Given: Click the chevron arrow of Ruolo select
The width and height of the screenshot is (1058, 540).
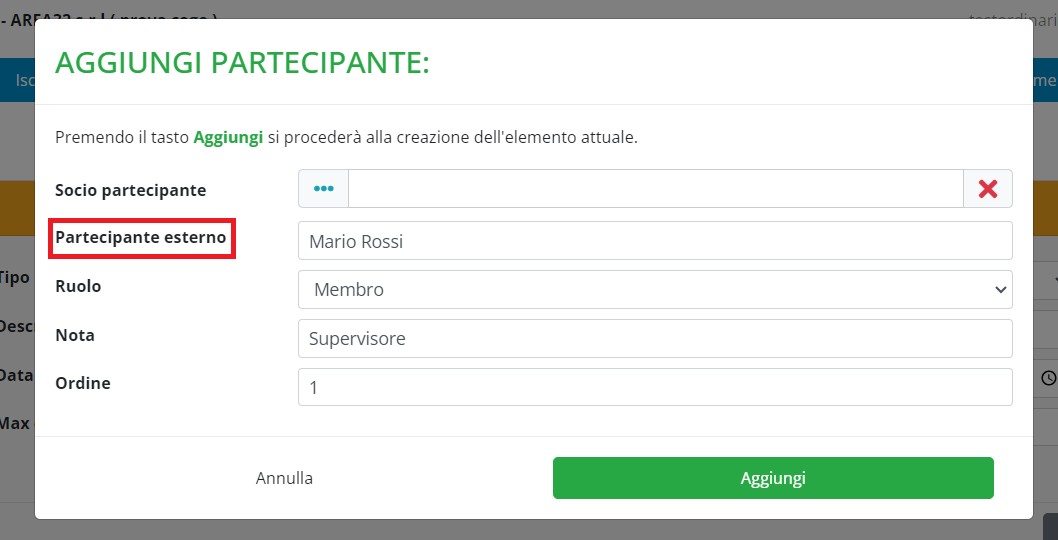Looking at the screenshot, I should pos(999,290).
